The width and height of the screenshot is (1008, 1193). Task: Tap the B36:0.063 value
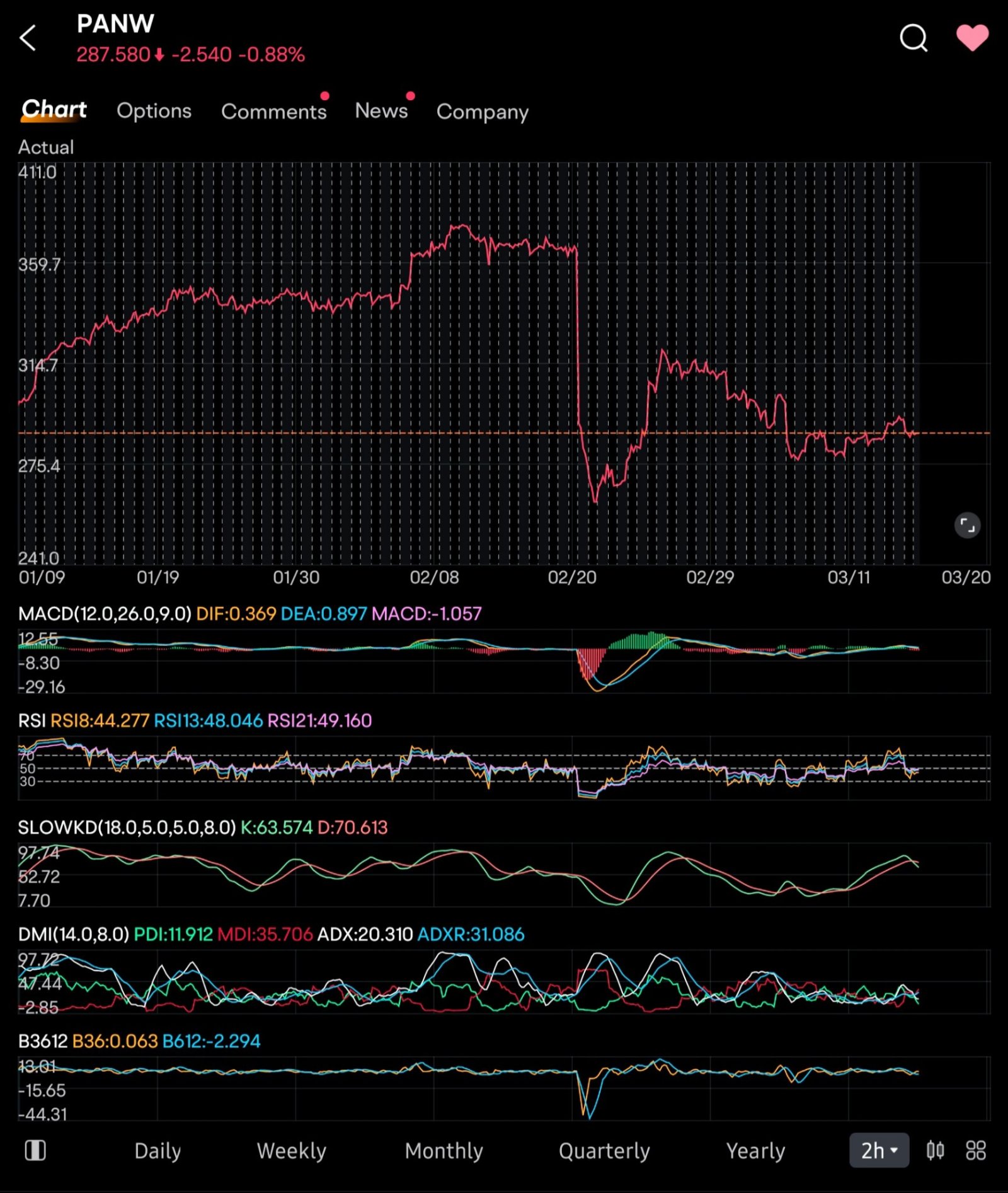click(x=115, y=1041)
